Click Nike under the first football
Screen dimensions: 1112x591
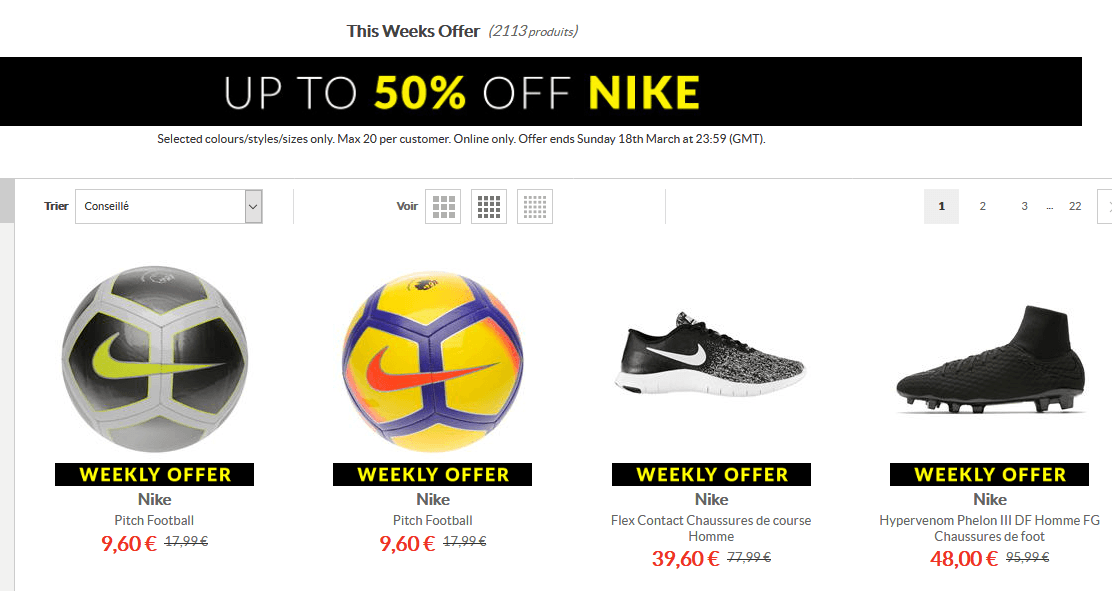pyautogui.click(x=154, y=499)
